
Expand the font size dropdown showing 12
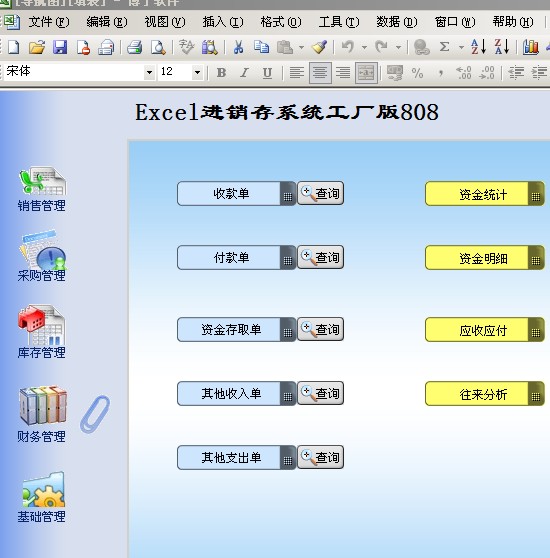[197, 73]
